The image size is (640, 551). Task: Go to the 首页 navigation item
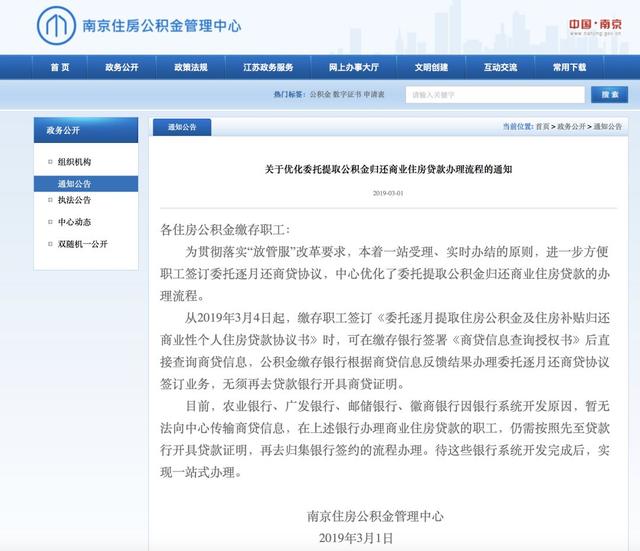(x=60, y=67)
